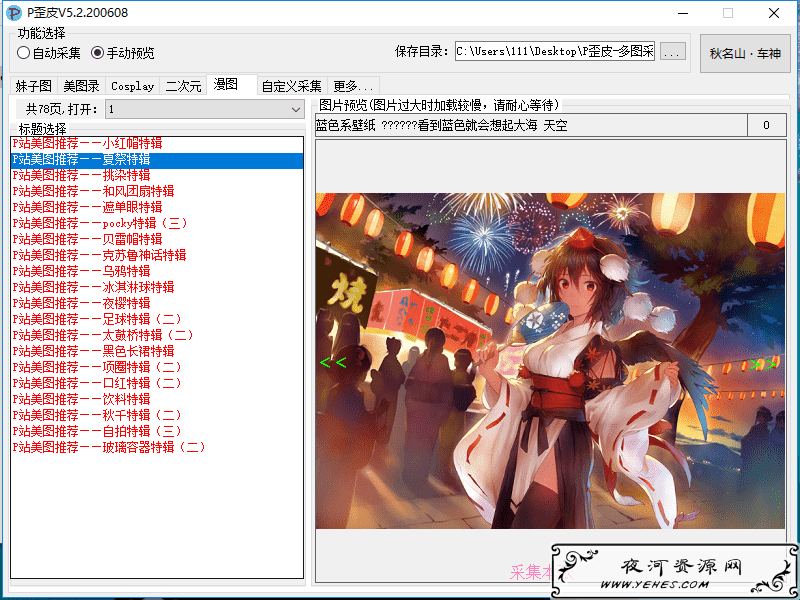Image resolution: width=800 pixels, height=600 pixels.
Task: Select list item 乌鸦特辑
Action: (157, 271)
